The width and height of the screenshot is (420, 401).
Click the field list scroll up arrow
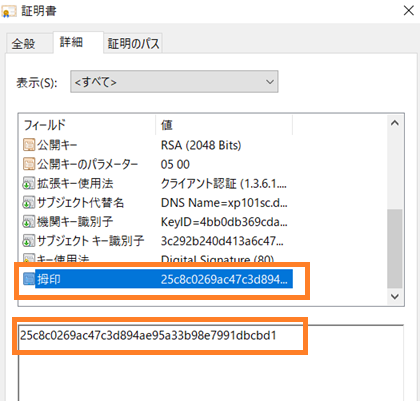(x=395, y=123)
